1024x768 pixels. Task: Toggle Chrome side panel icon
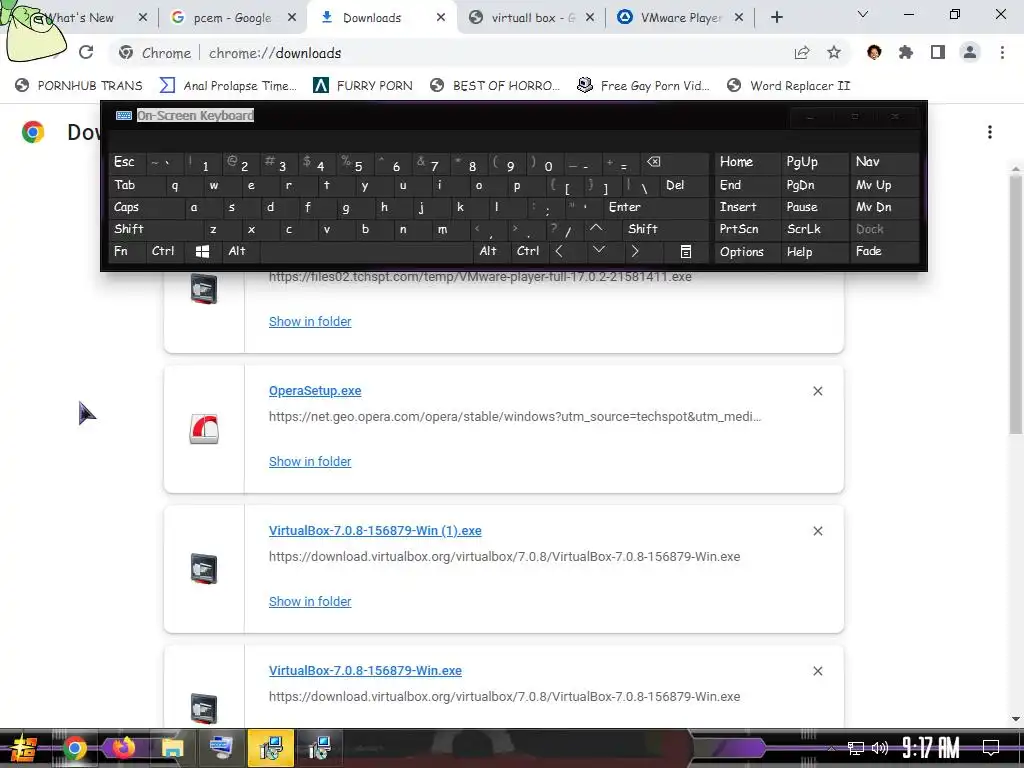click(938, 52)
